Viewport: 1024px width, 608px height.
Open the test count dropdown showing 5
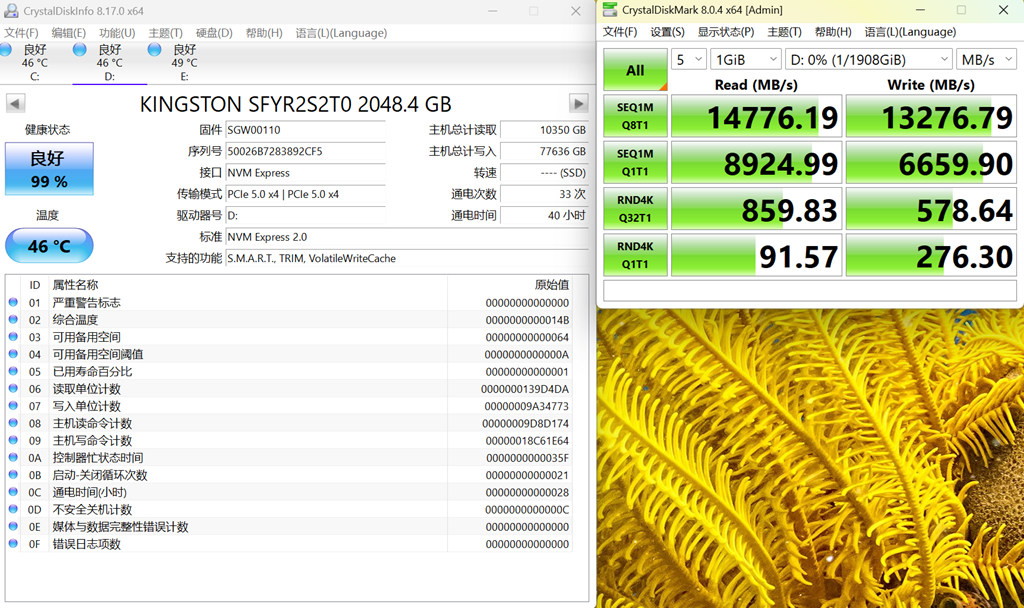pos(688,59)
